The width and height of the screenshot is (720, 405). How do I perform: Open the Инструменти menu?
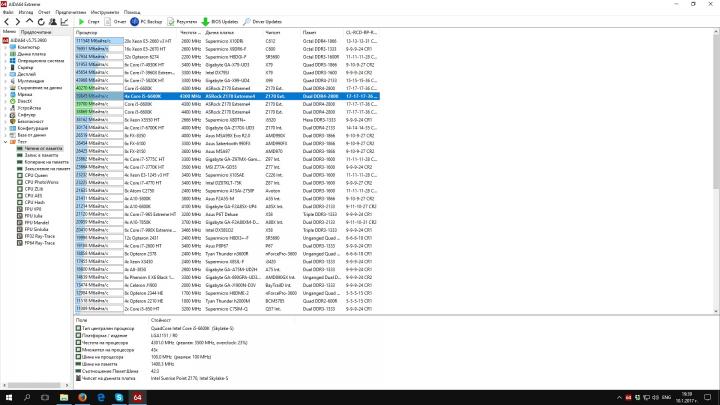point(105,12)
